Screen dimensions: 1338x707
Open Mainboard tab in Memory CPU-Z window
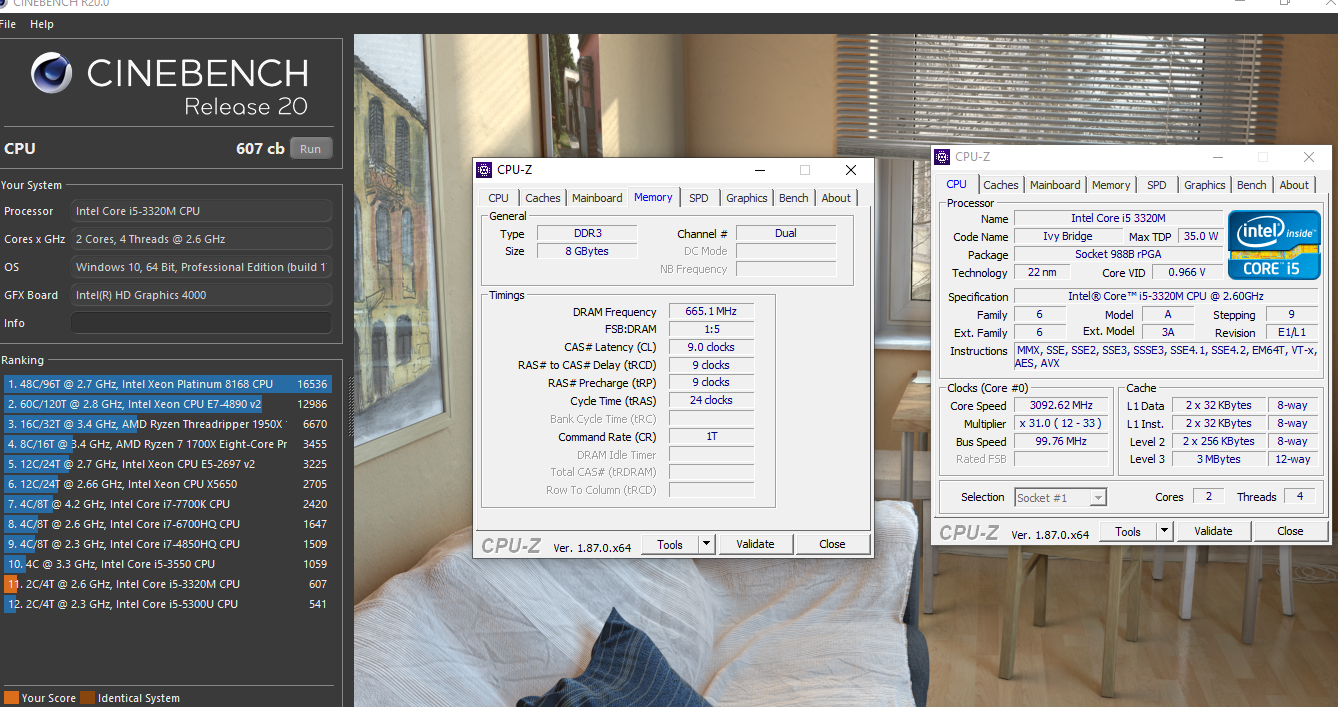[x=597, y=198]
